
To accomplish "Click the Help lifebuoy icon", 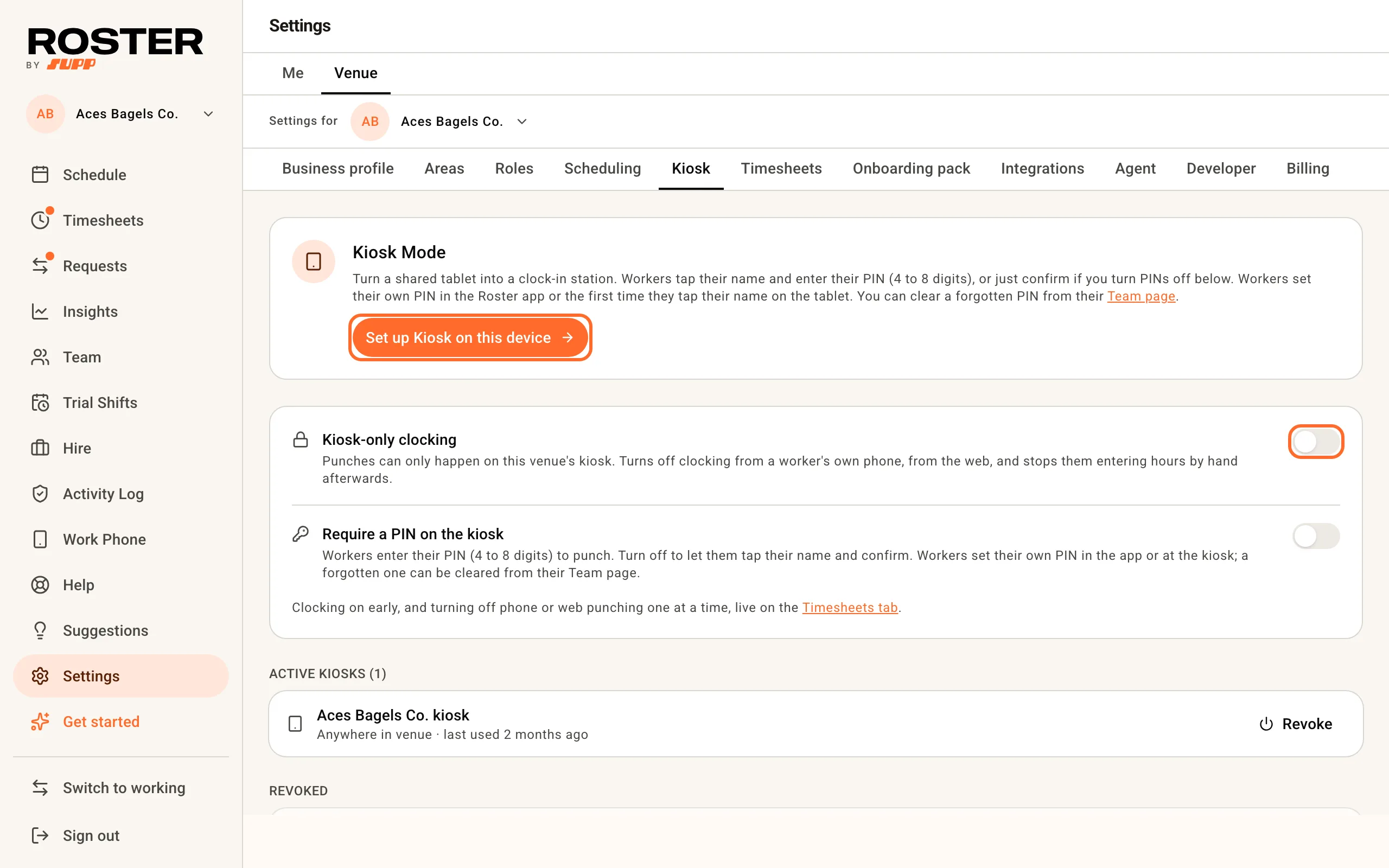I will point(40,585).
